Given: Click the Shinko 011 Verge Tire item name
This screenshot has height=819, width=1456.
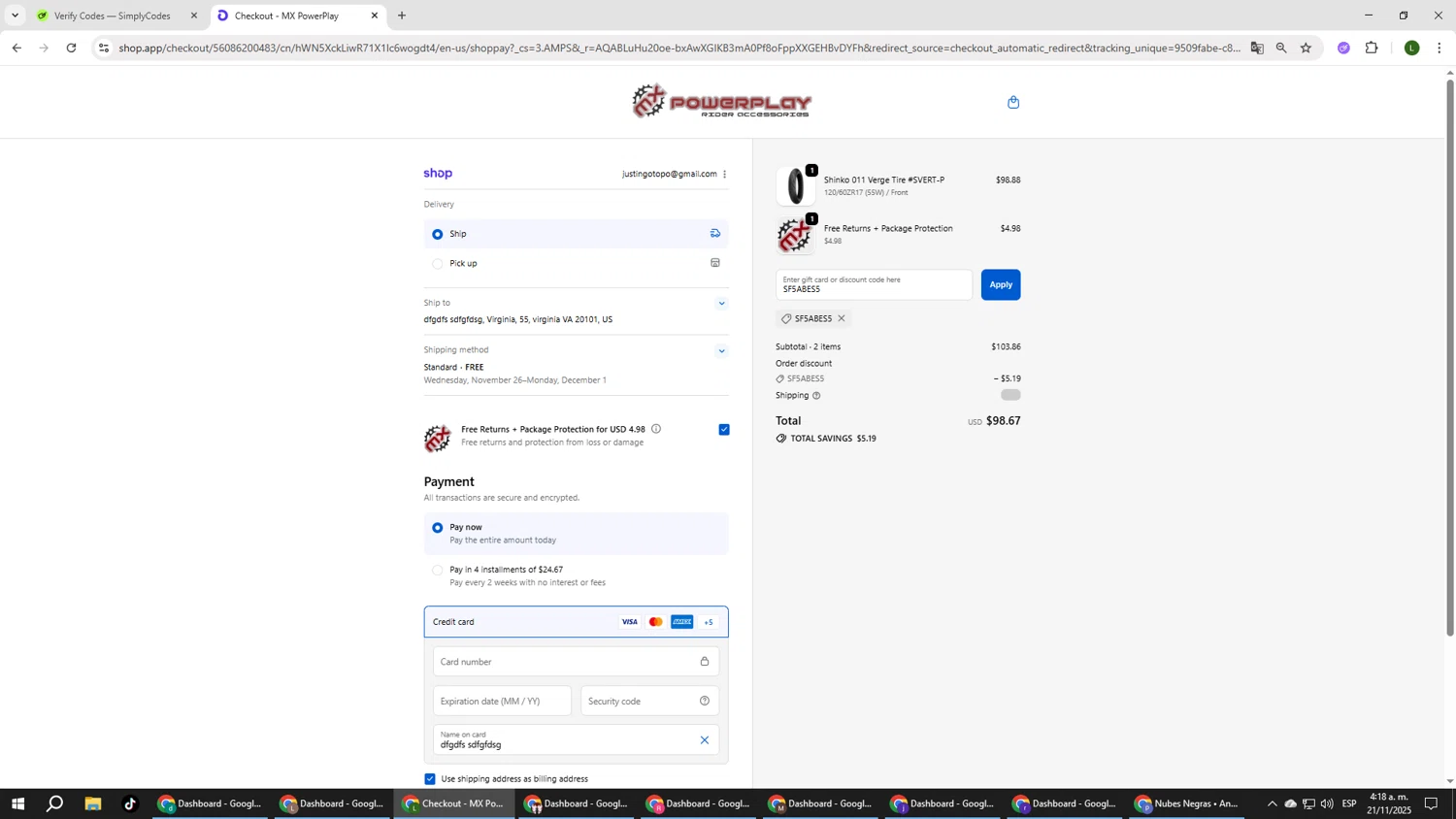Looking at the screenshot, I should click(x=884, y=180).
